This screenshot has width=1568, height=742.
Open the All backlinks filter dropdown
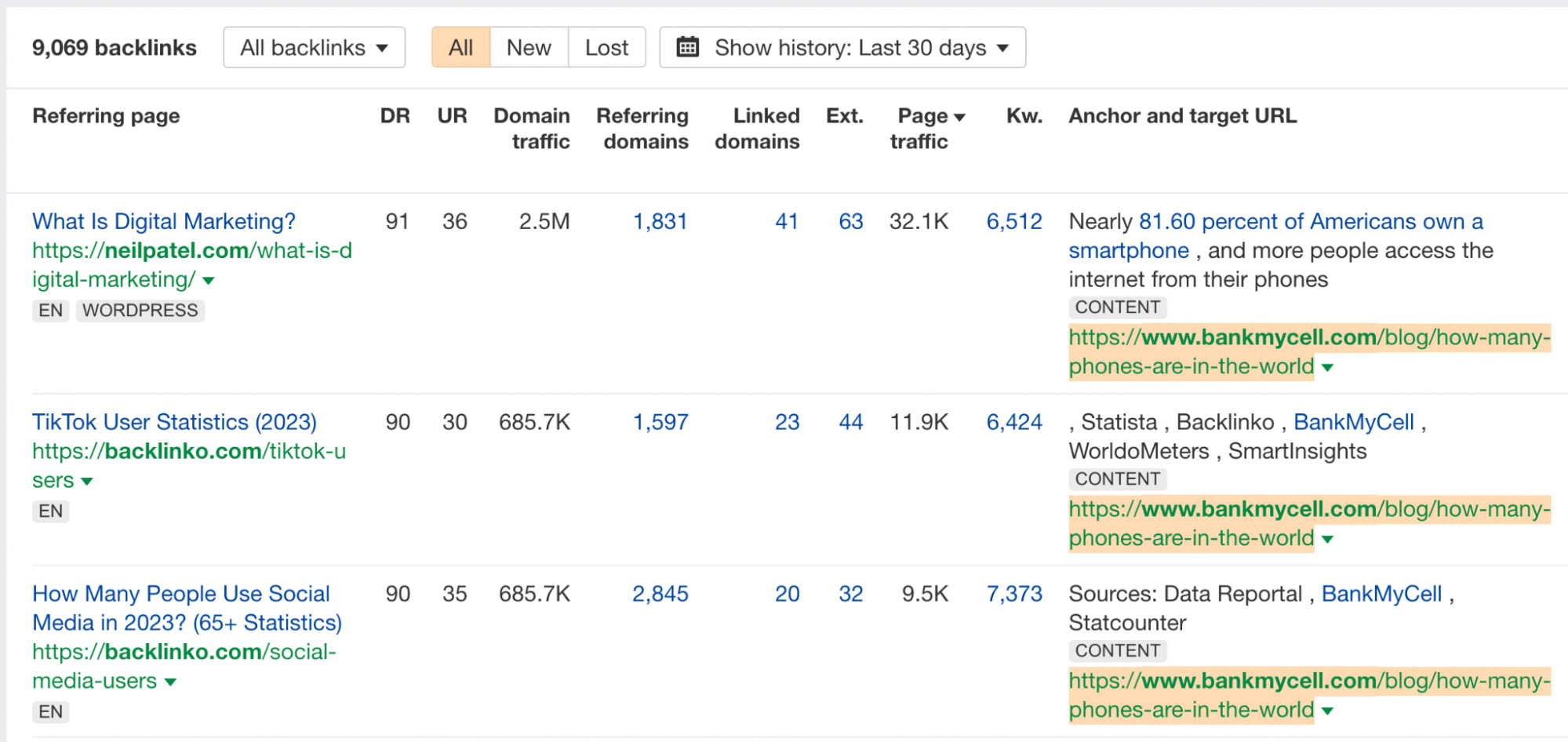[x=313, y=47]
